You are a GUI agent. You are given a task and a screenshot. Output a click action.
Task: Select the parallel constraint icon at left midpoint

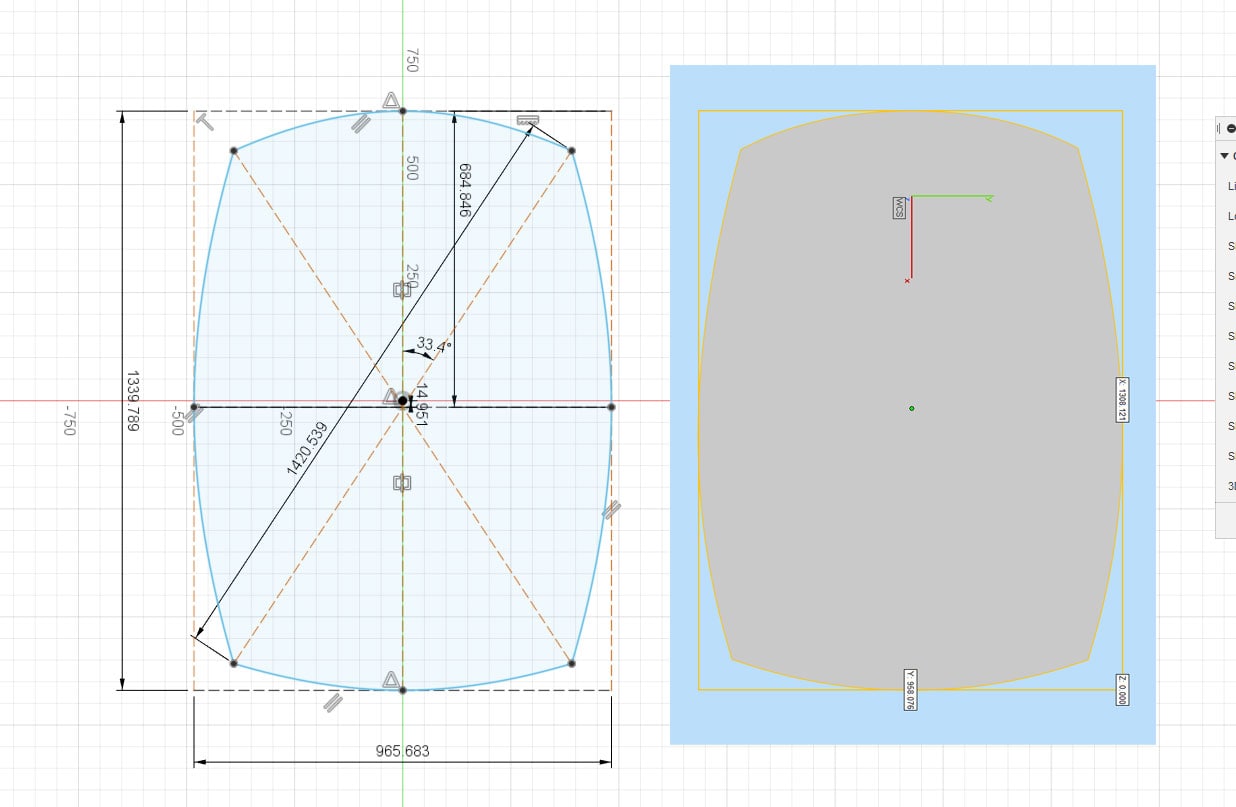(195, 414)
